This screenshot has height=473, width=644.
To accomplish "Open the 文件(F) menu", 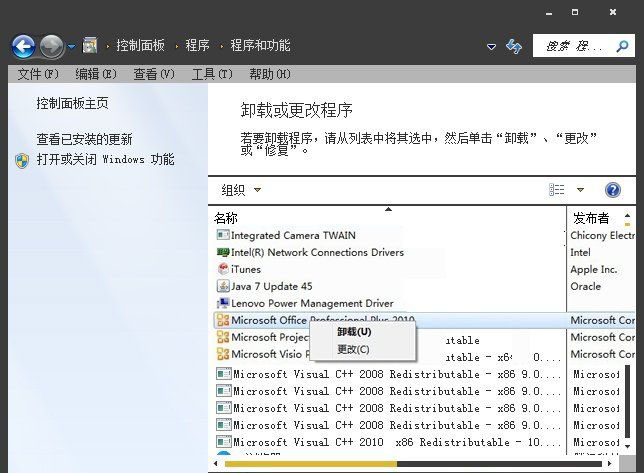I will [x=38, y=74].
